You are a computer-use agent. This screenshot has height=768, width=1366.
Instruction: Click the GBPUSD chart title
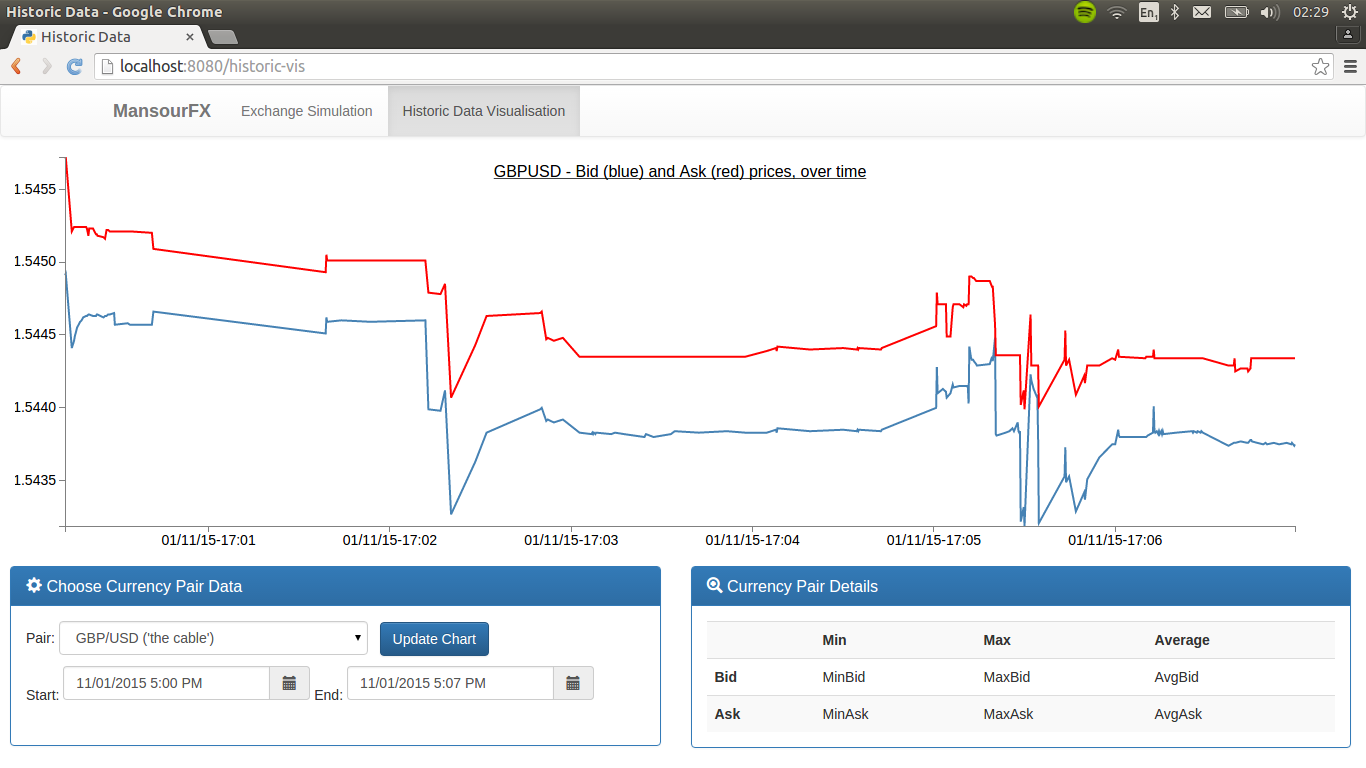[x=680, y=172]
